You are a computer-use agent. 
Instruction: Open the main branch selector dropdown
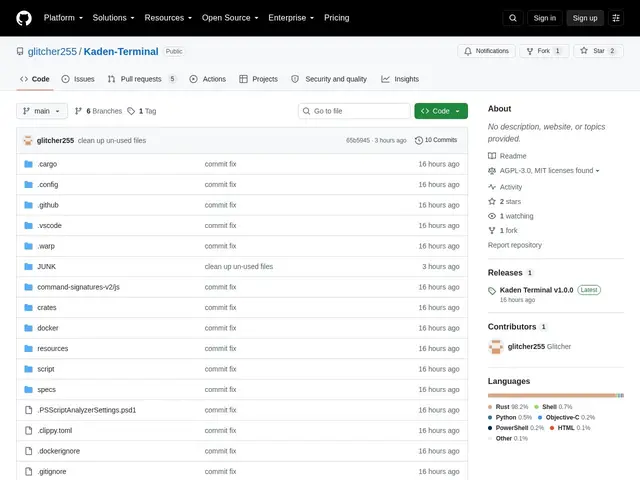click(x=42, y=111)
